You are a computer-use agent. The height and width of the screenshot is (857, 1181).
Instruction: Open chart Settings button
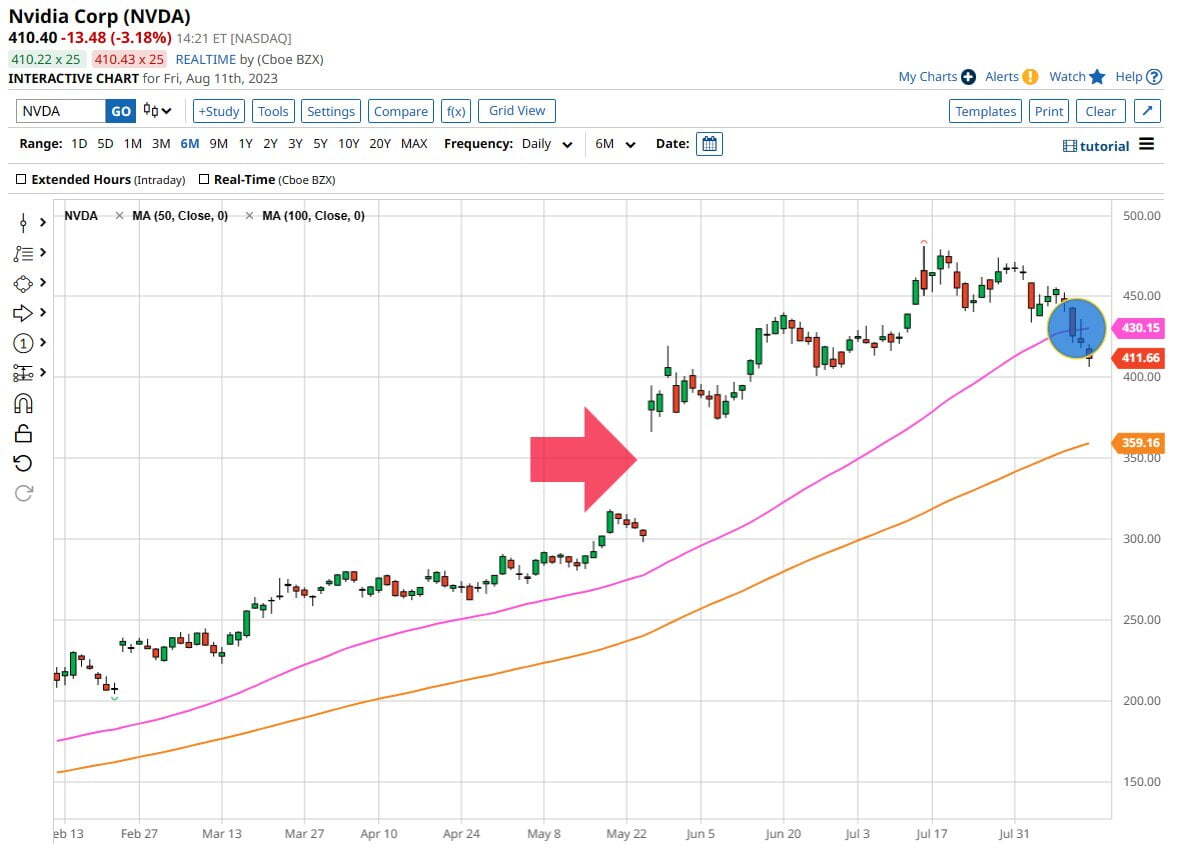[x=331, y=111]
